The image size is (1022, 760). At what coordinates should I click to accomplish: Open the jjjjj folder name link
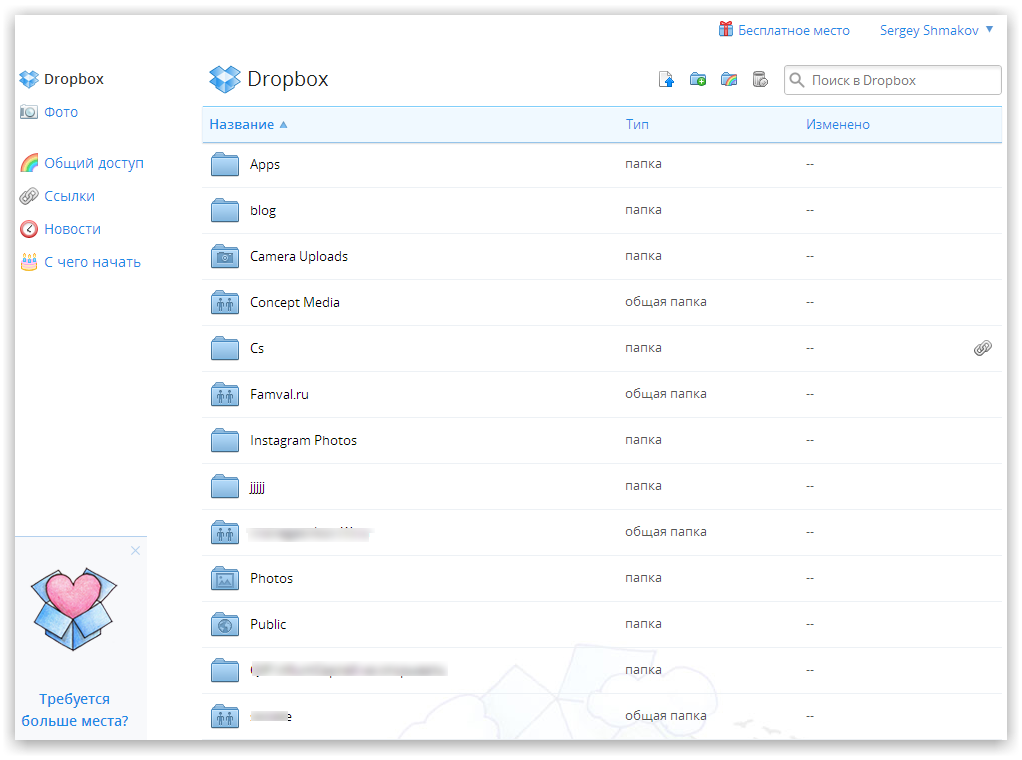pos(257,487)
